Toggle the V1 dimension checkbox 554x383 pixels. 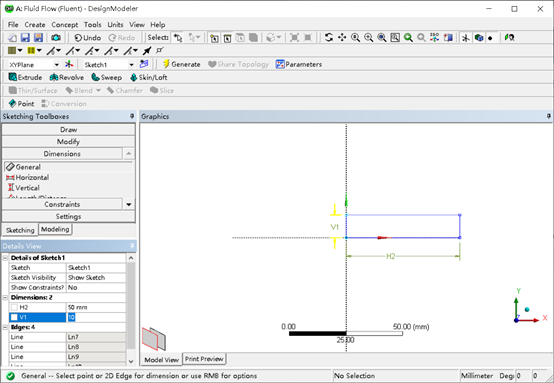click(14, 317)
